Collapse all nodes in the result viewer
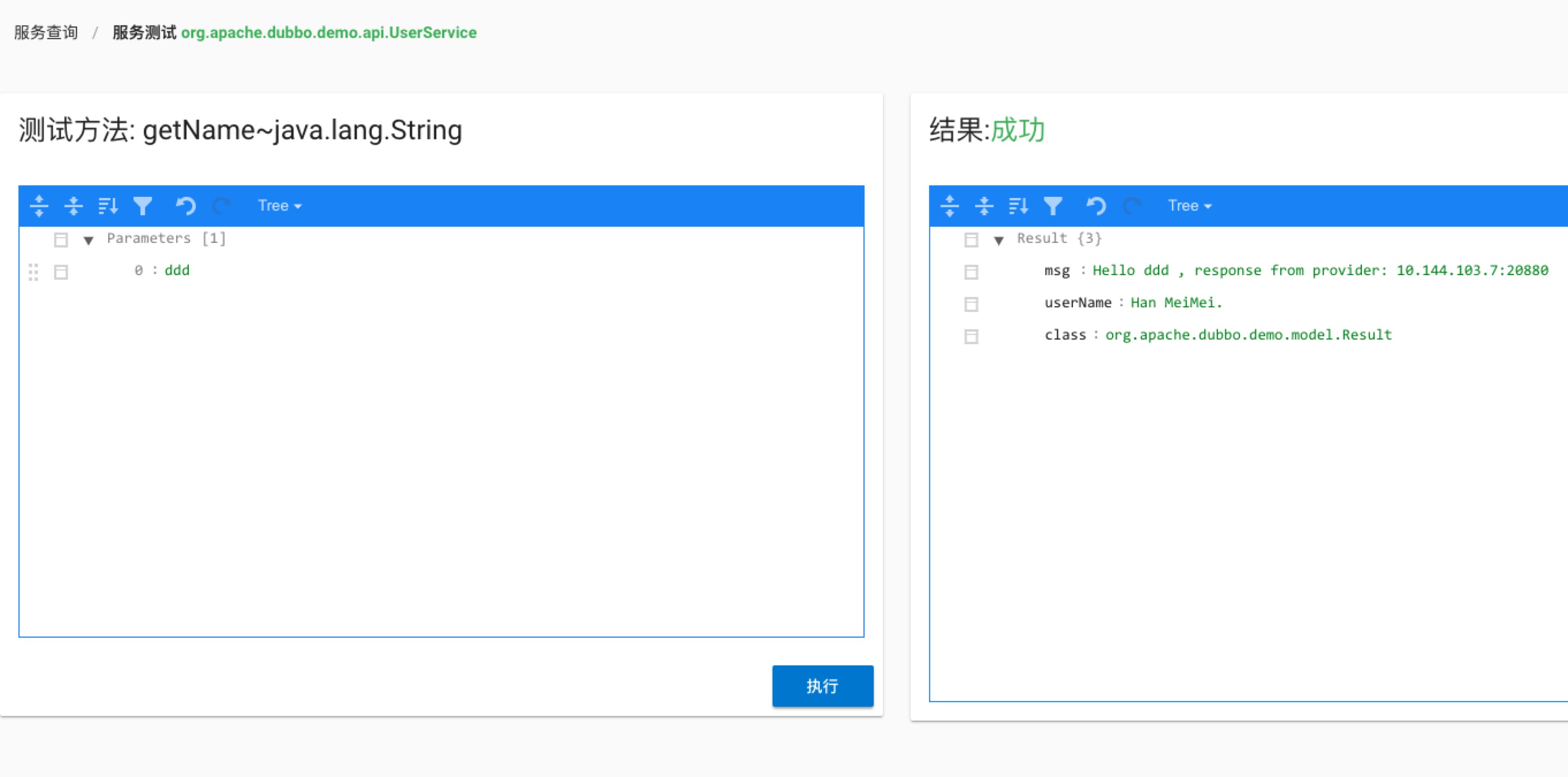 click(x=984, y=205)
